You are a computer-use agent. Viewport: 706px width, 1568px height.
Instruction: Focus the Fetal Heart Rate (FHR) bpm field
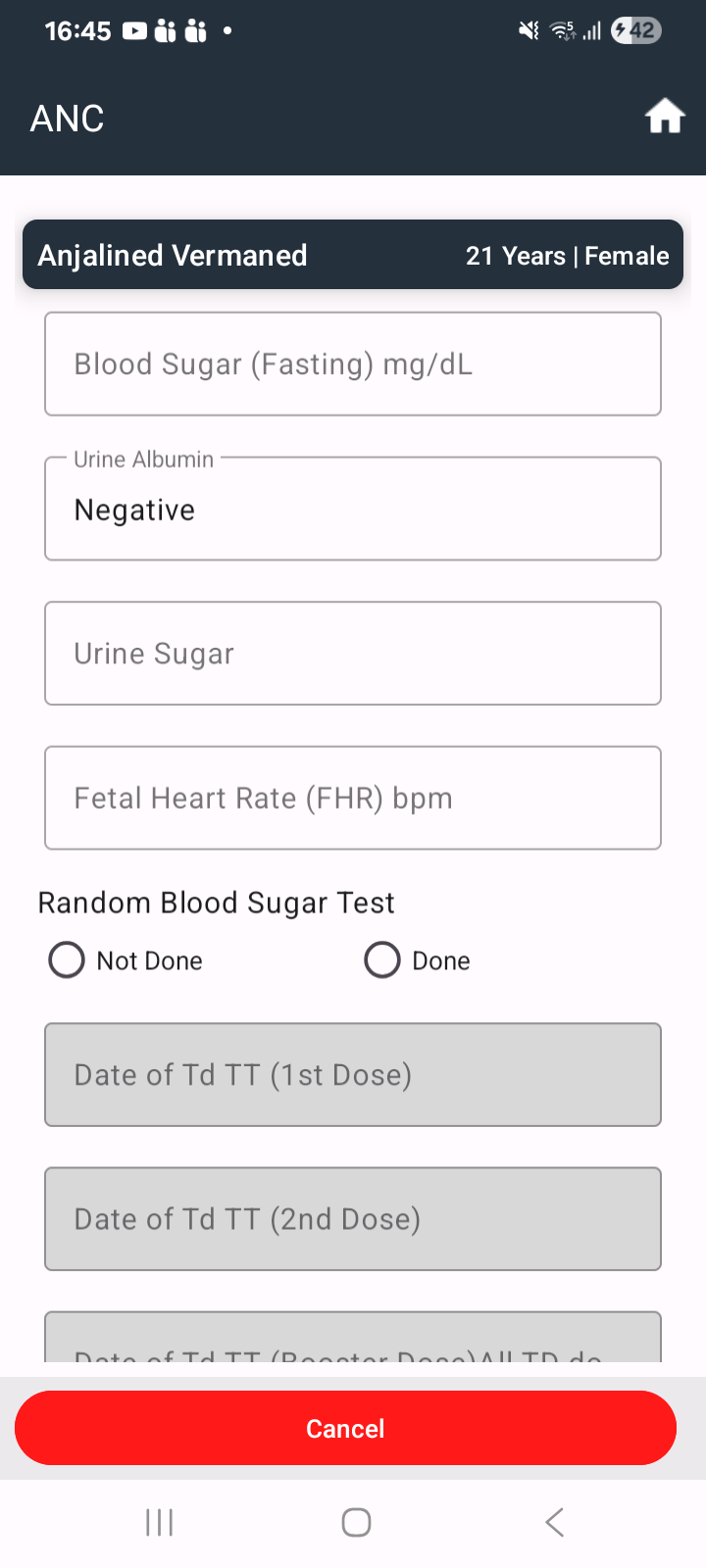(353, 798)
